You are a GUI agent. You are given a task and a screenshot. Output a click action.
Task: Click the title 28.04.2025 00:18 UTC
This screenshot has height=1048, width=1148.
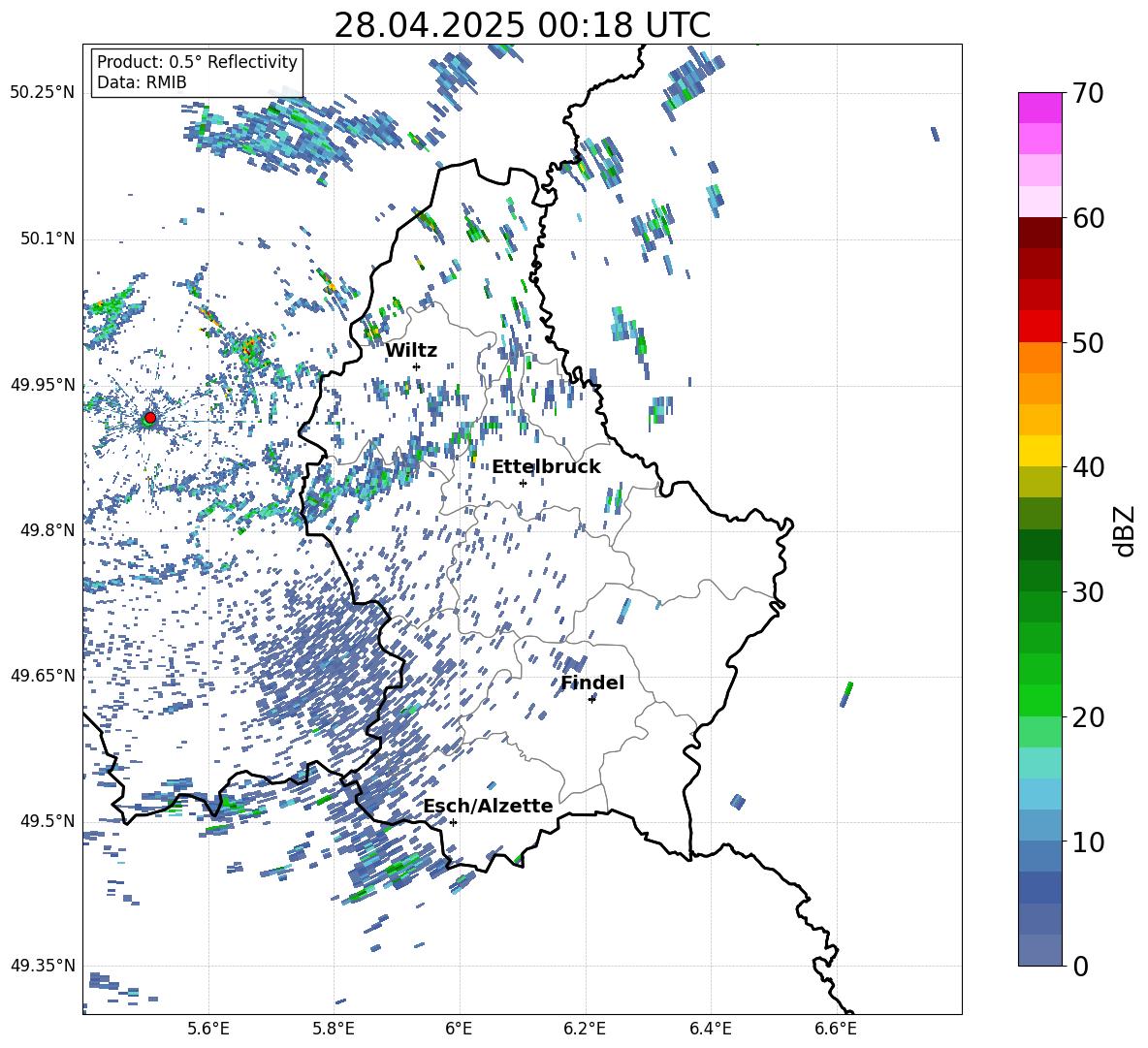pyautogui.click(x=523, y=25)
